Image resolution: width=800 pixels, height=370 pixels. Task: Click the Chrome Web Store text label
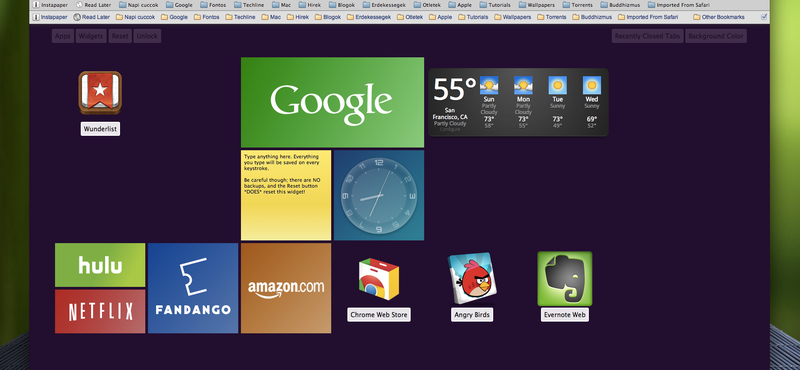379,315
